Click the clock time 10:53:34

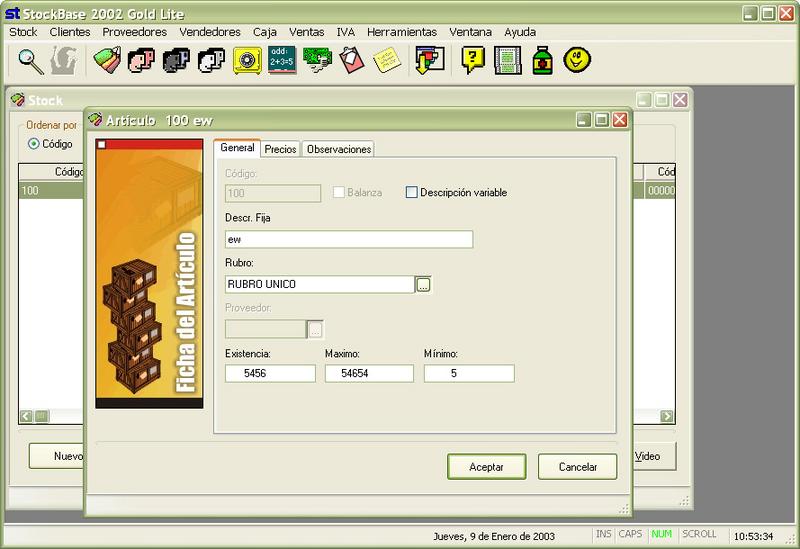click(754, 536)
